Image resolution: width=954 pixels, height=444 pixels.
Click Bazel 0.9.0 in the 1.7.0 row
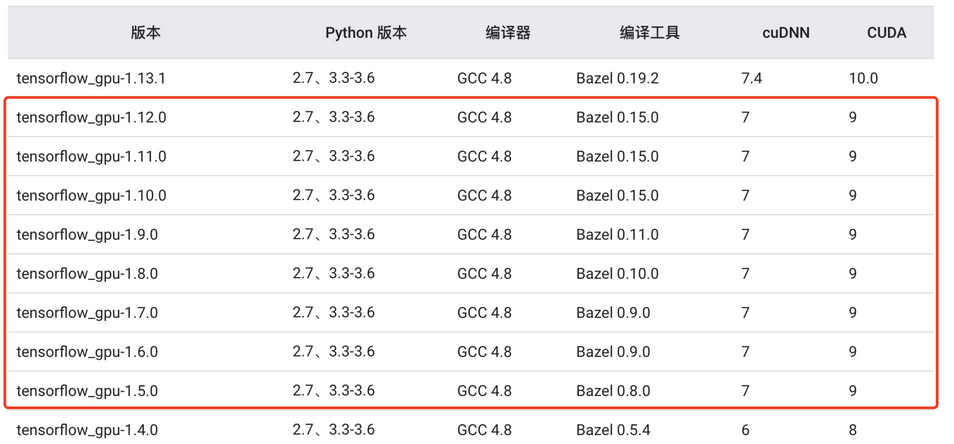point(613,313)
